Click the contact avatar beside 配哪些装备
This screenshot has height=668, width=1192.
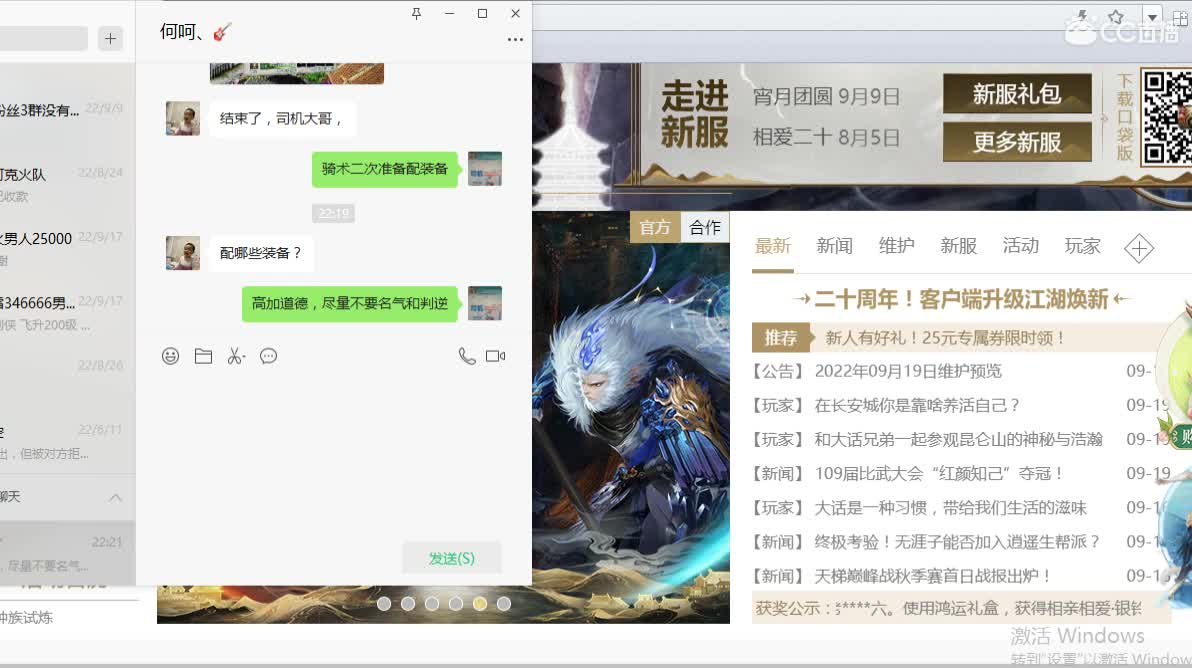coord(182,252)
